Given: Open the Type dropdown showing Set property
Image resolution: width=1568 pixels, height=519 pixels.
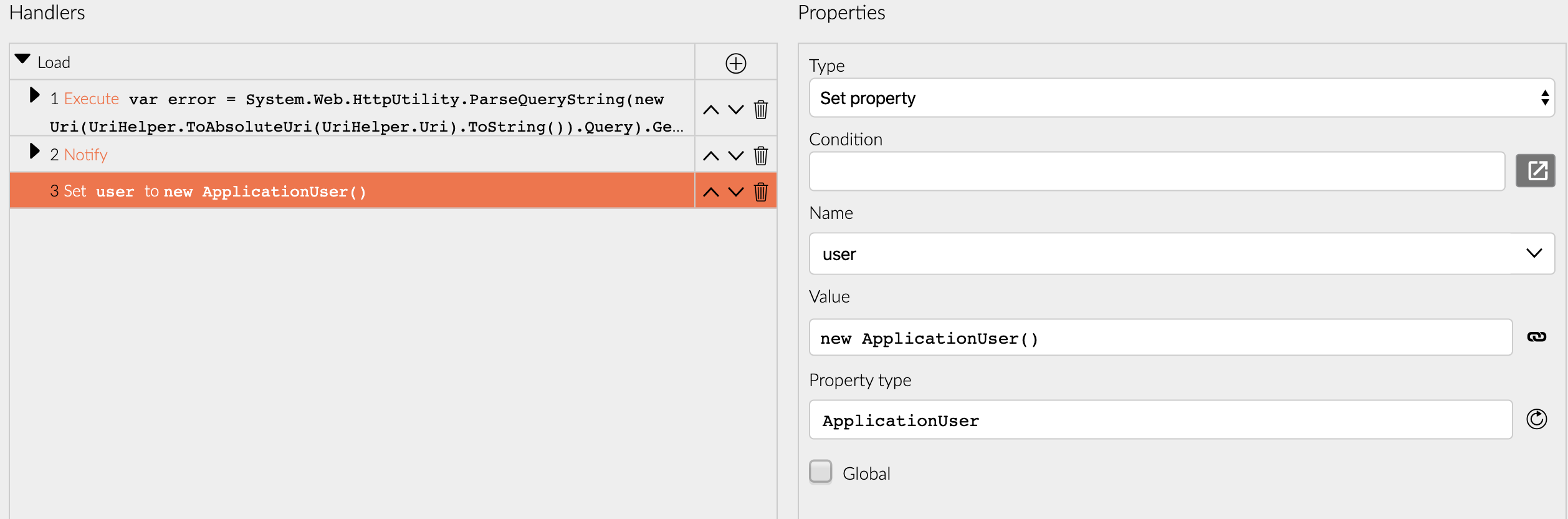Looking at the screenshot, I should [1181, 98].
